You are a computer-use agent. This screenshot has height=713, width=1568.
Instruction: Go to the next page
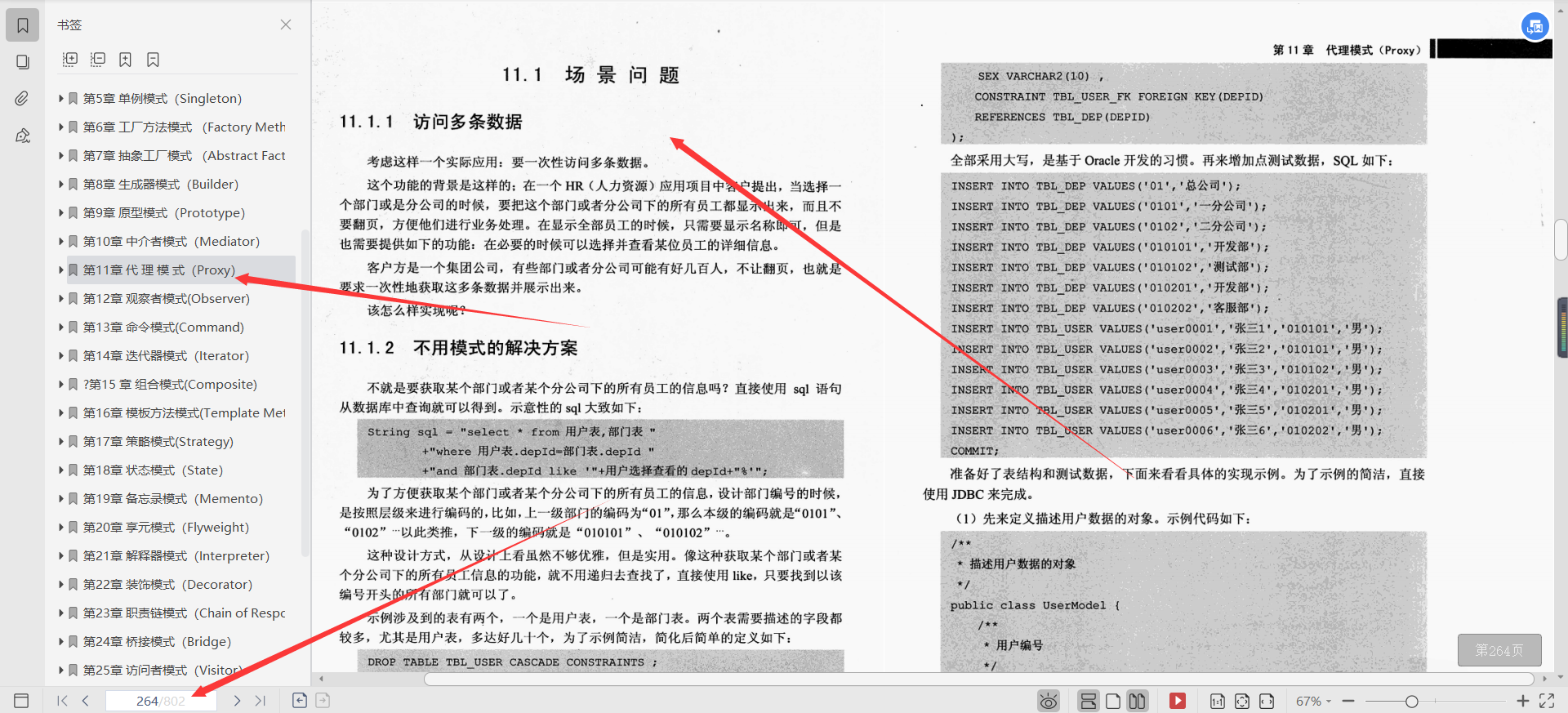[237, 701]
